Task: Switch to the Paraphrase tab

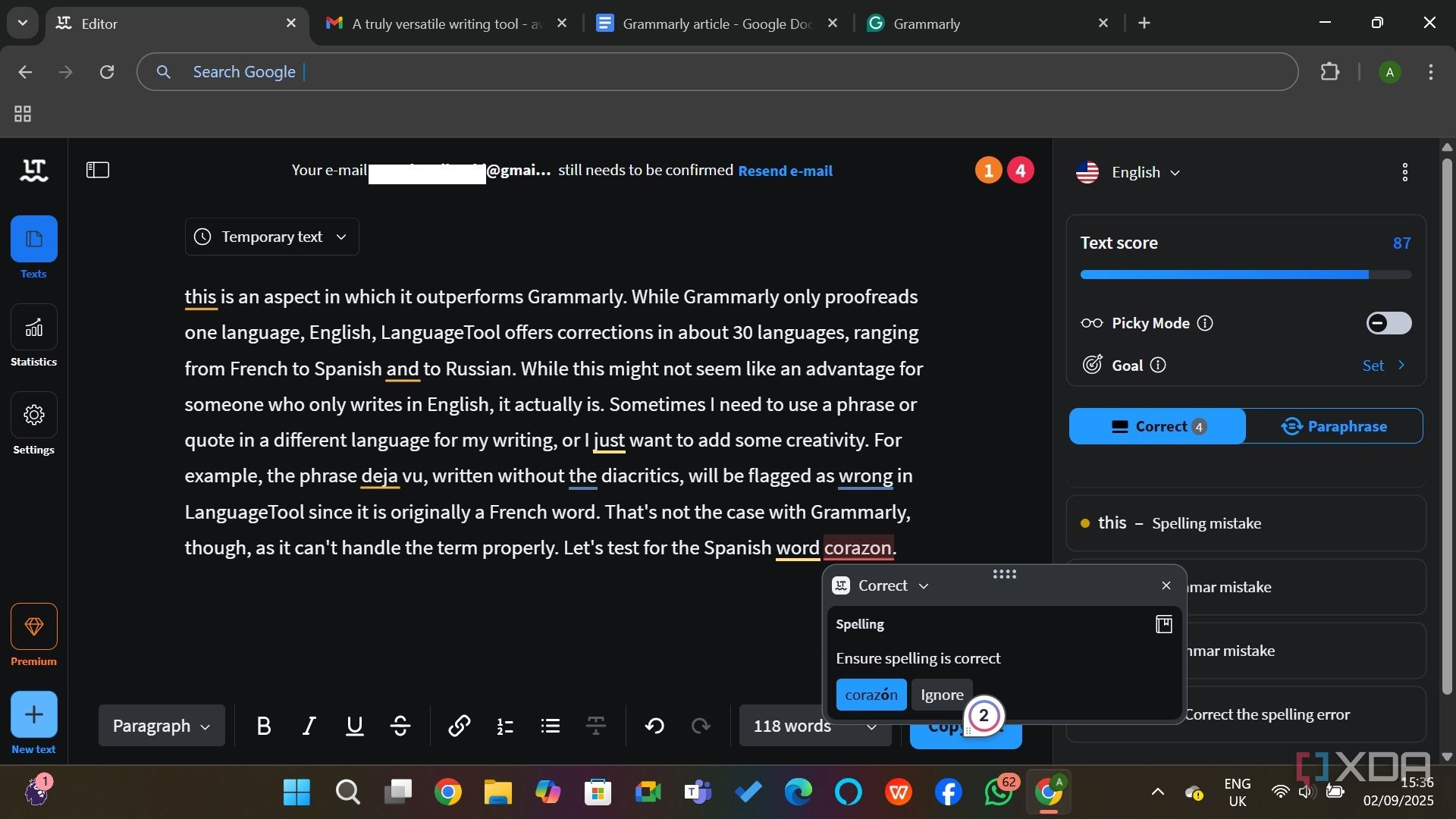Action: (x=1334, y=426)
